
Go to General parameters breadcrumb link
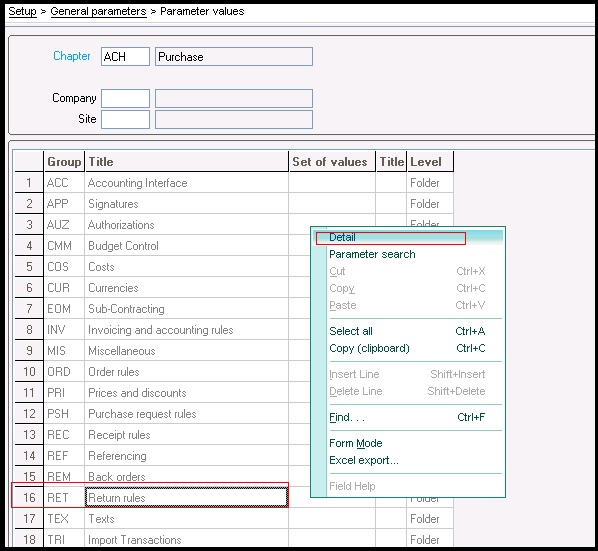(x=98, y=11)
